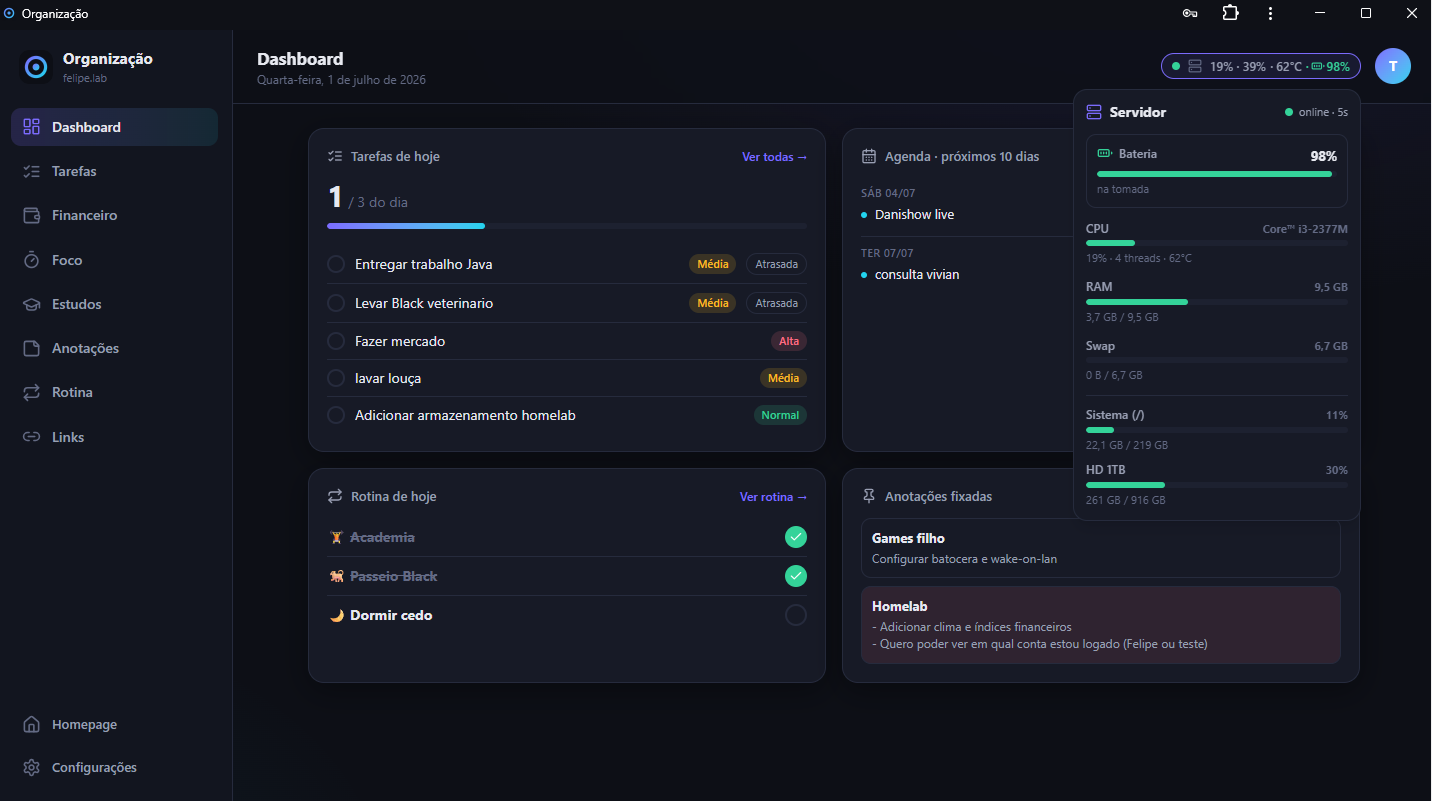This screenshot has height=801, width=1432.
Task: Open the Games filho note
Action: 1101,548
